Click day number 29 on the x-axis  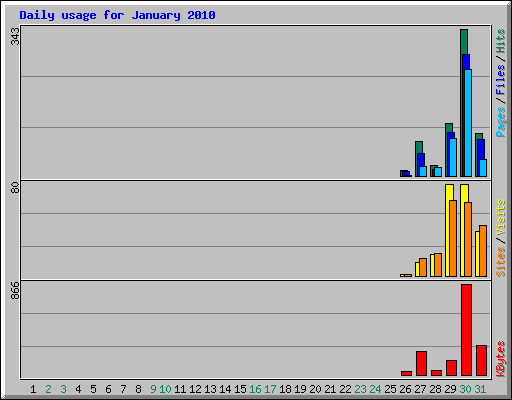coord(450,389)
